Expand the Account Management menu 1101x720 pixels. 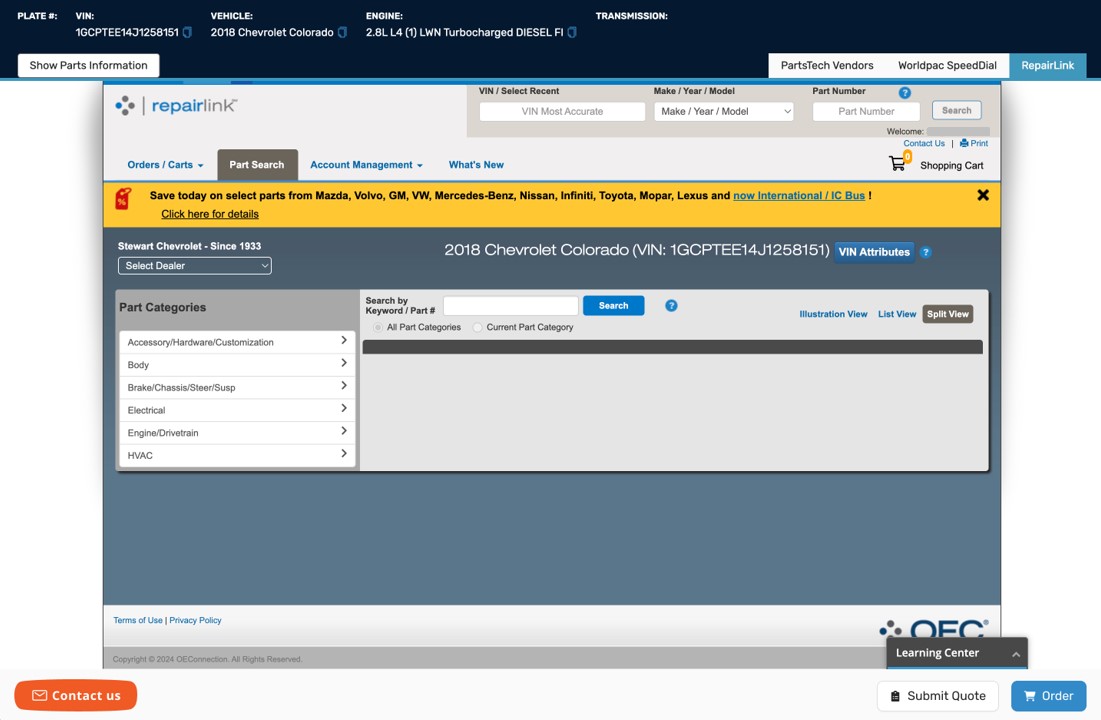pos(367,165)
